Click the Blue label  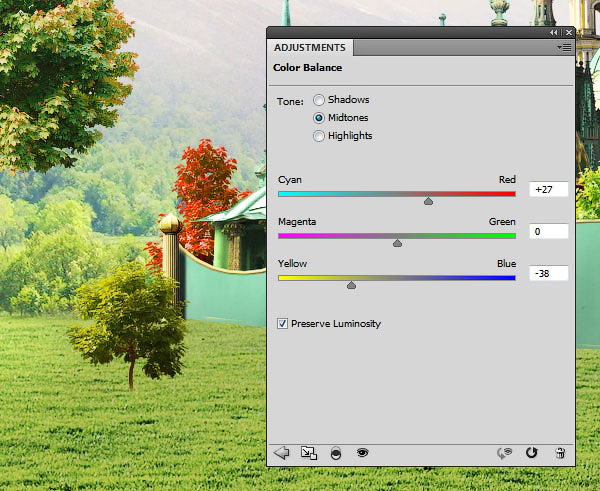click(x=506, y=264)
